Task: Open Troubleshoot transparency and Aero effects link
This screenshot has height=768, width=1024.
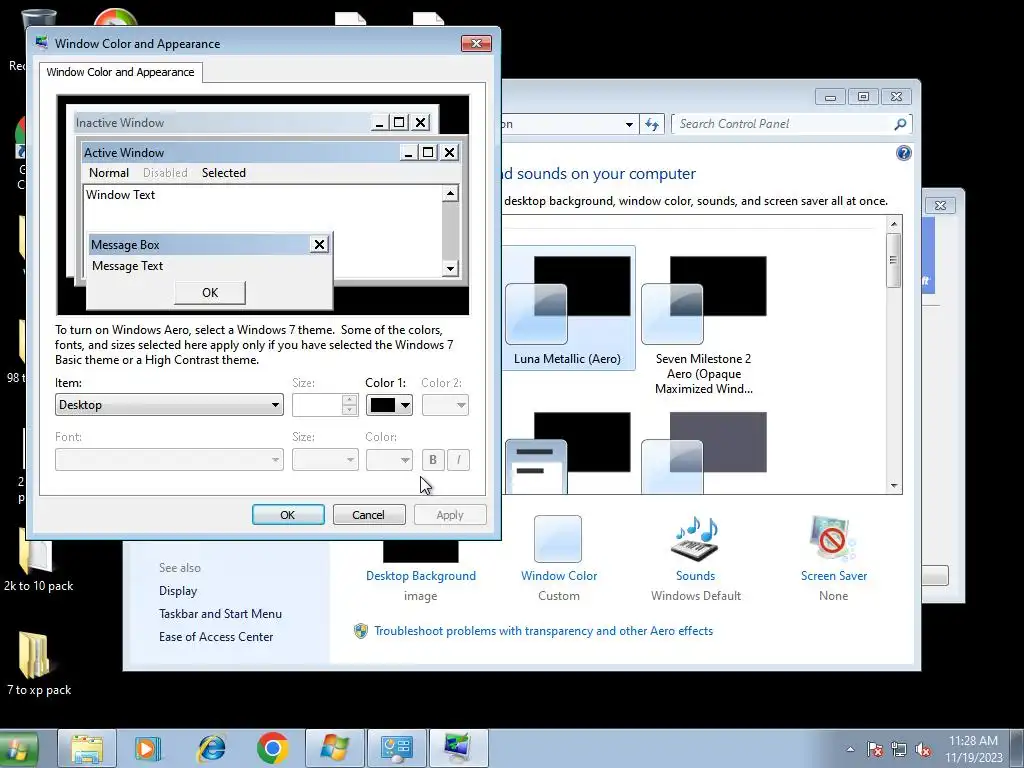Action: pyautogui.click(x=543, y=631)
